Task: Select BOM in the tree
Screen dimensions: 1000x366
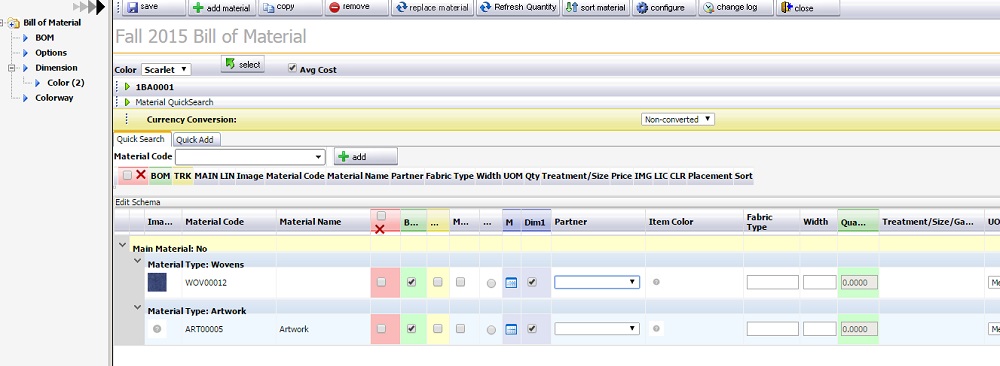Action: [x=45, y=38]
